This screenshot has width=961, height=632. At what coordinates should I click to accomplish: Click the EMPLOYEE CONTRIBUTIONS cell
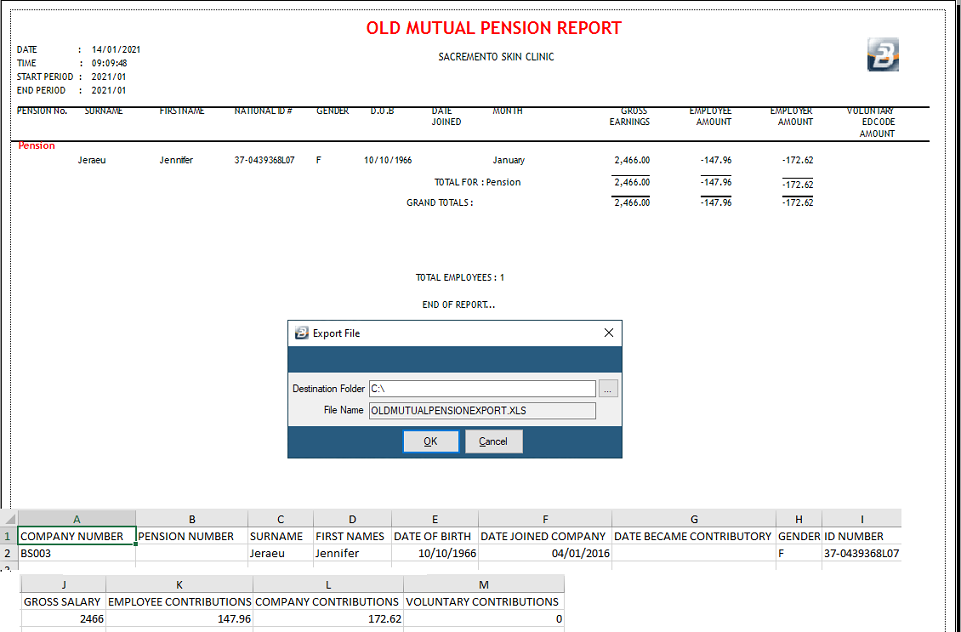pos(180,602)
